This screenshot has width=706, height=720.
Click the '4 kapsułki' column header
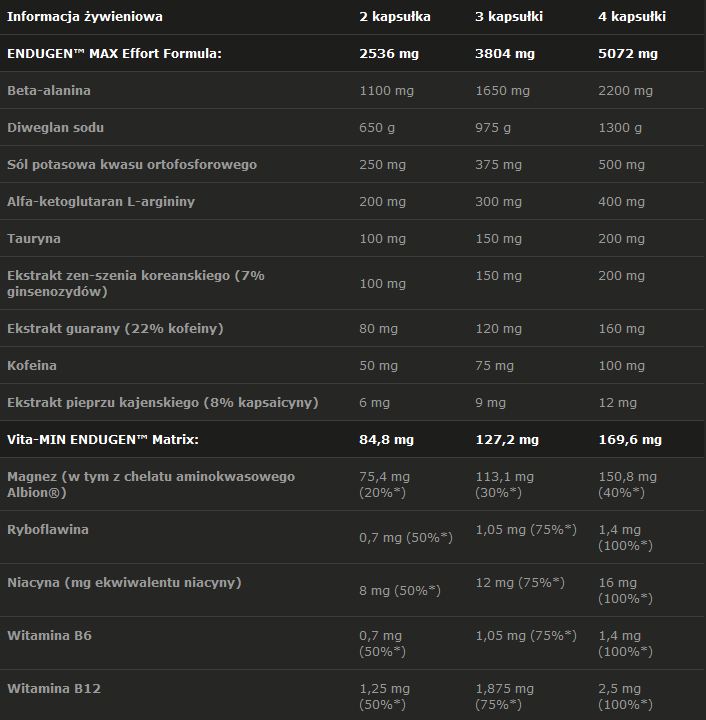pos(632,17)
